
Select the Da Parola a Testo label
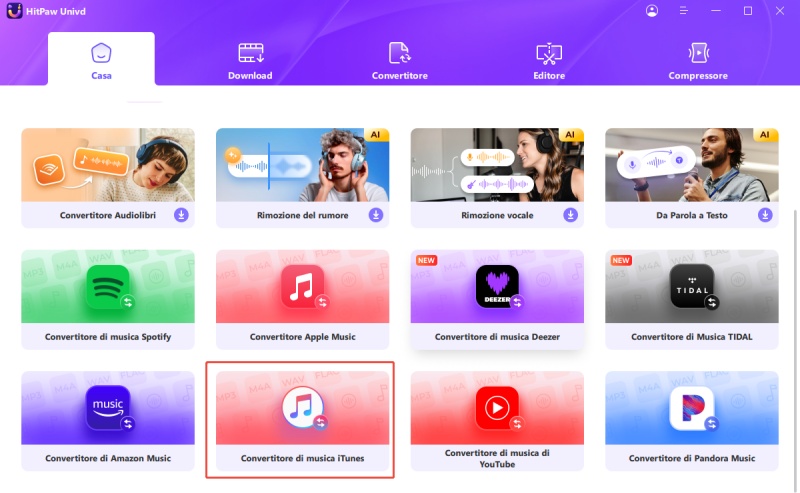click(x=692, y=215)
